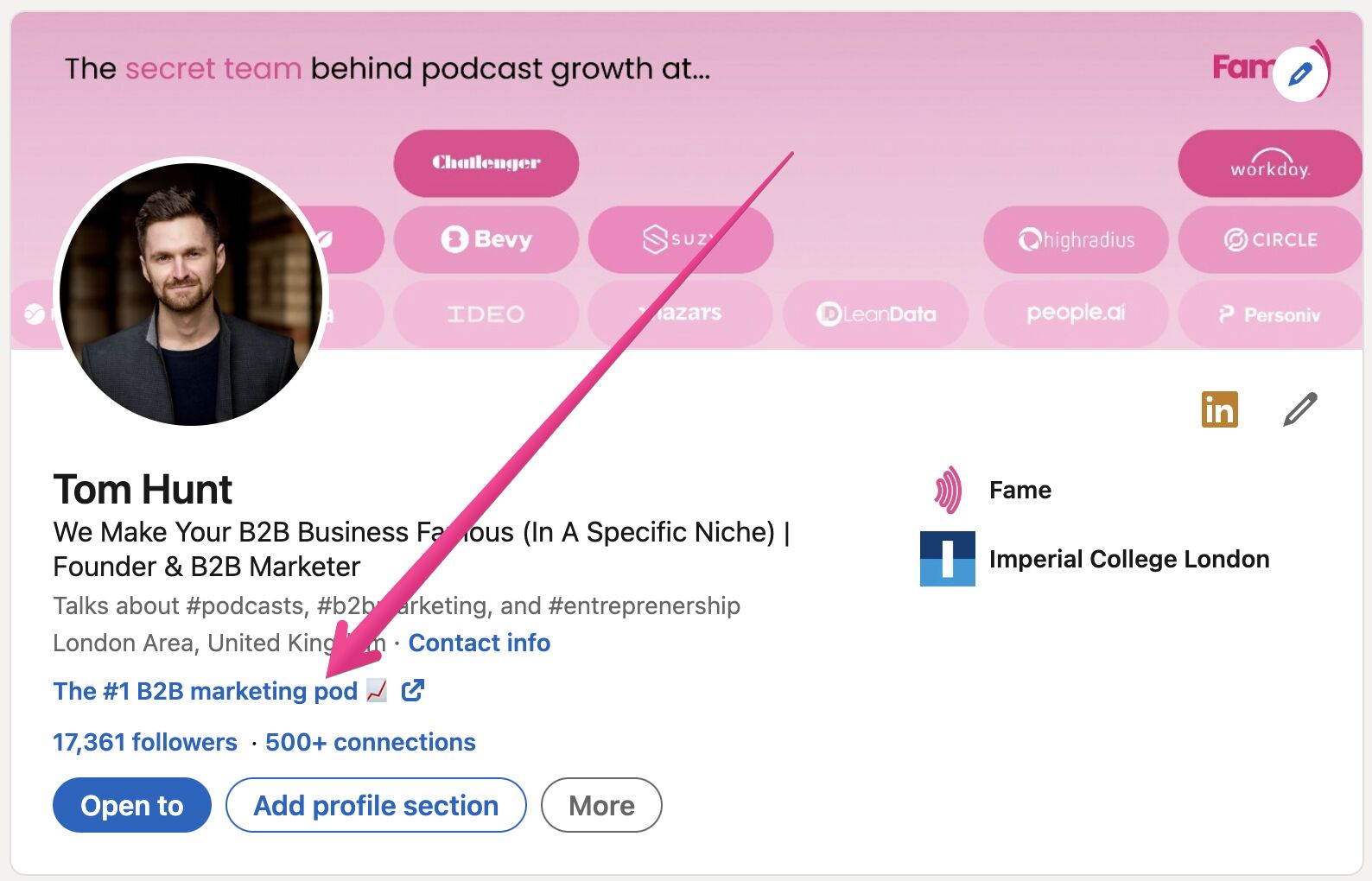Click the Challenger pill in the banner
Image resolution: width=1372 pixels, height=881 pixels.
click(486, 163)
